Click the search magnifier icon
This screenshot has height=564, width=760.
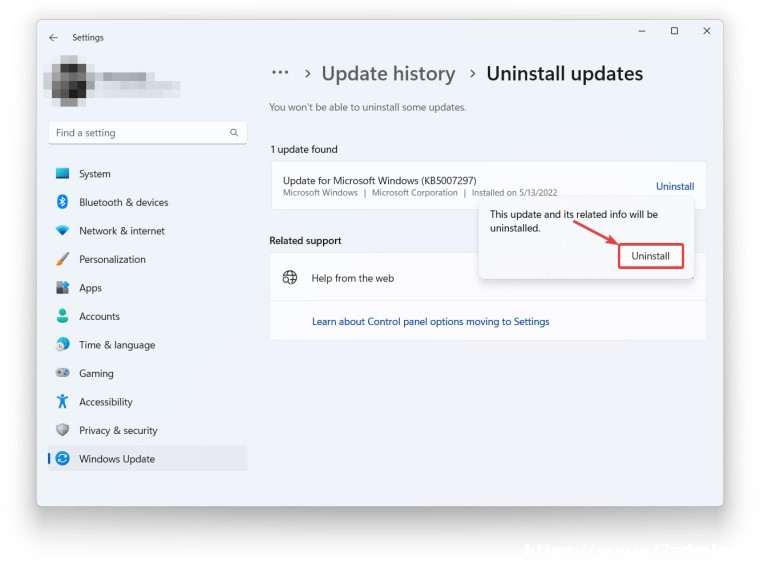pos(234,133)
